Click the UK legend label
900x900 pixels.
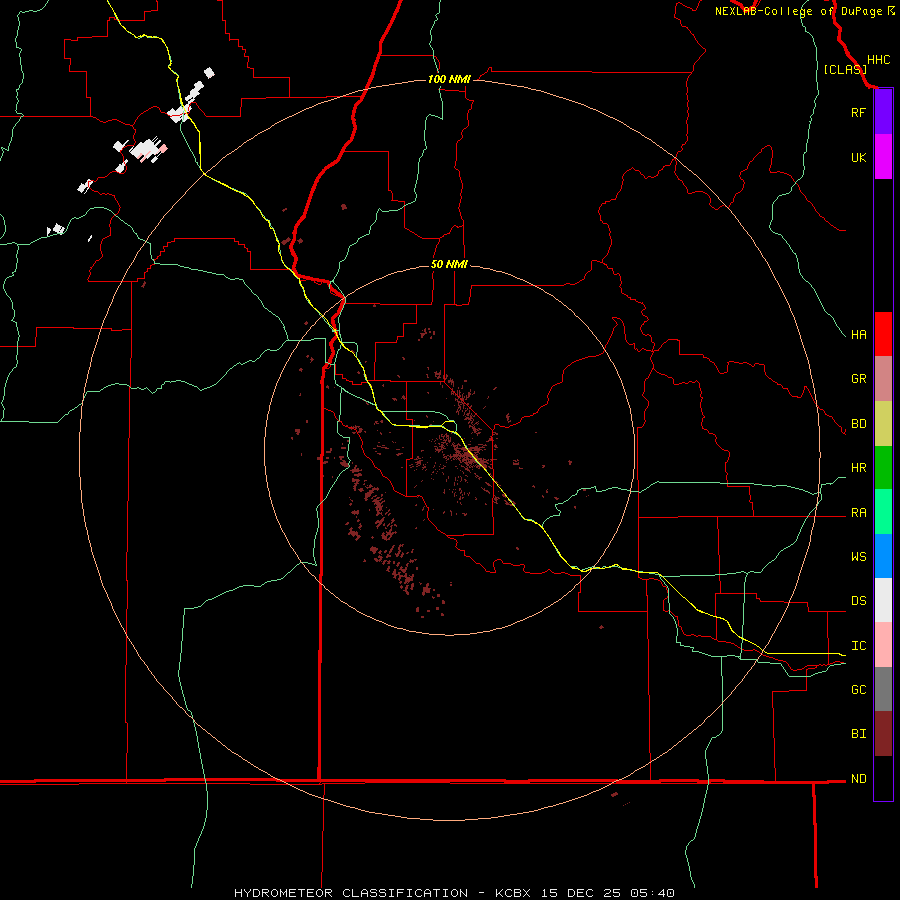(x=858, y=157)
